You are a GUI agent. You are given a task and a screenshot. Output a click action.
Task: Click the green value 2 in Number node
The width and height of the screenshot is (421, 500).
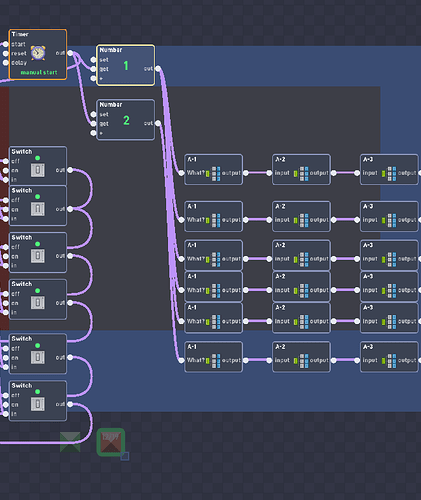click(x=126, y=120)
